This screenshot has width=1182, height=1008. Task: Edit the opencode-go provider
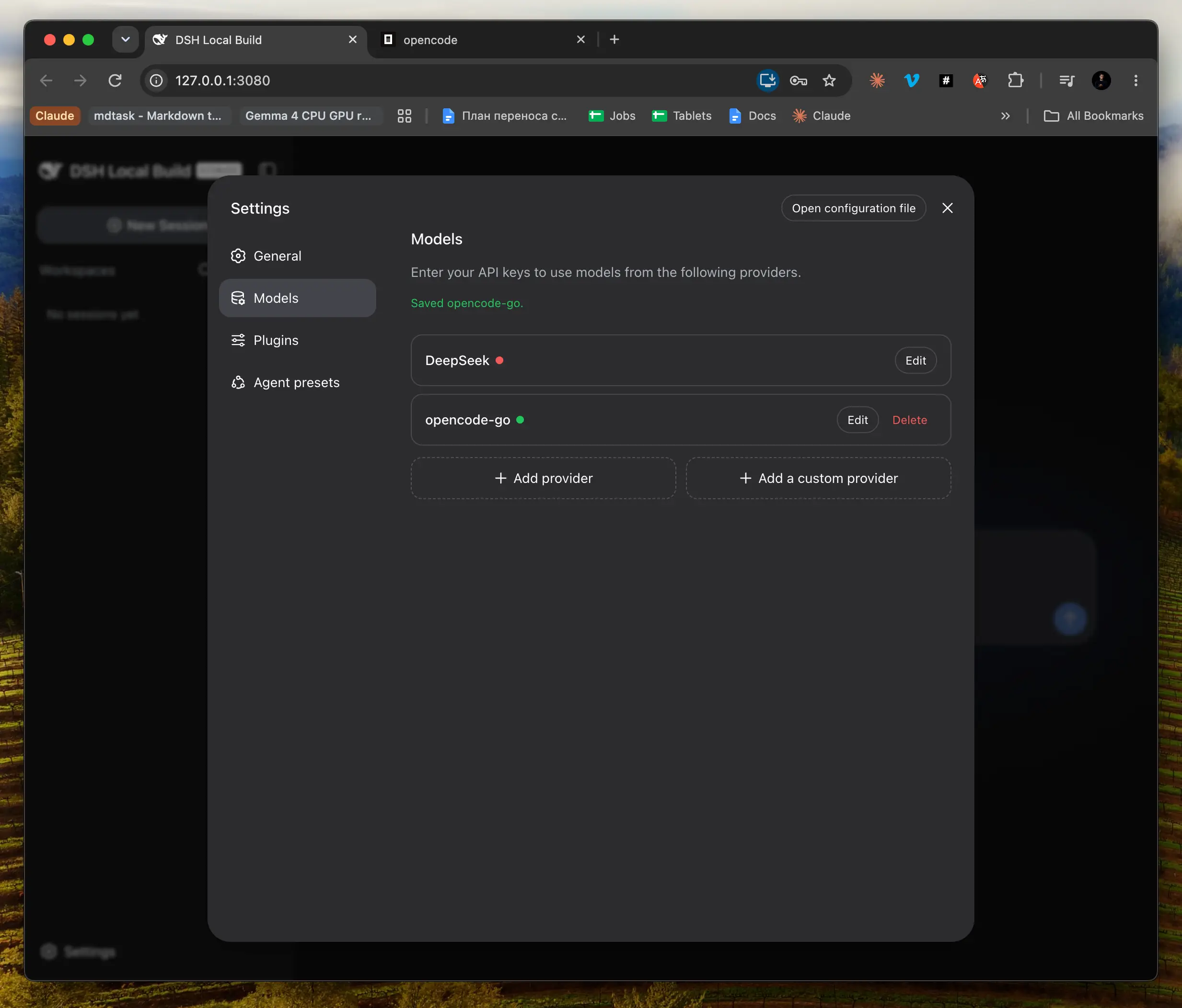[858, 420]
